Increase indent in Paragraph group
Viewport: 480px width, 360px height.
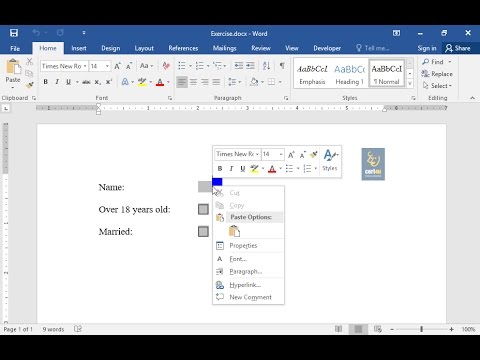(250, 66)
